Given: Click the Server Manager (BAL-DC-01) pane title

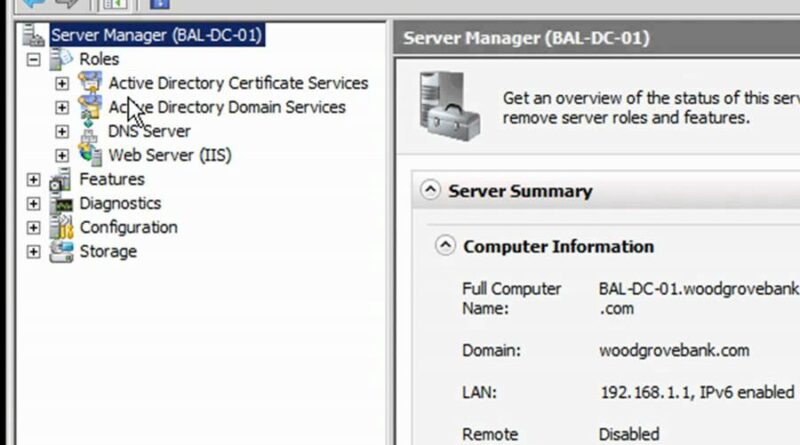Looking at the screenshot, I should tap(527, 38).
